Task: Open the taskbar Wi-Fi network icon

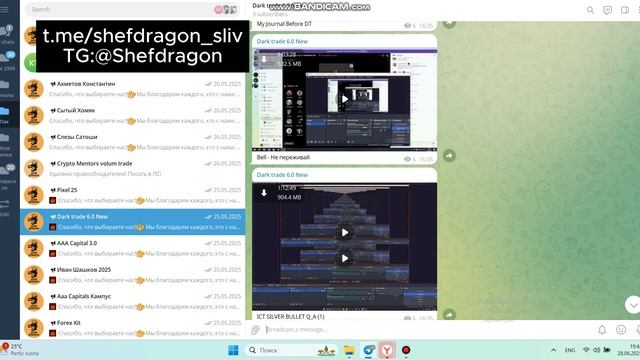Action: pyautogui.click(x=586, y=350)
